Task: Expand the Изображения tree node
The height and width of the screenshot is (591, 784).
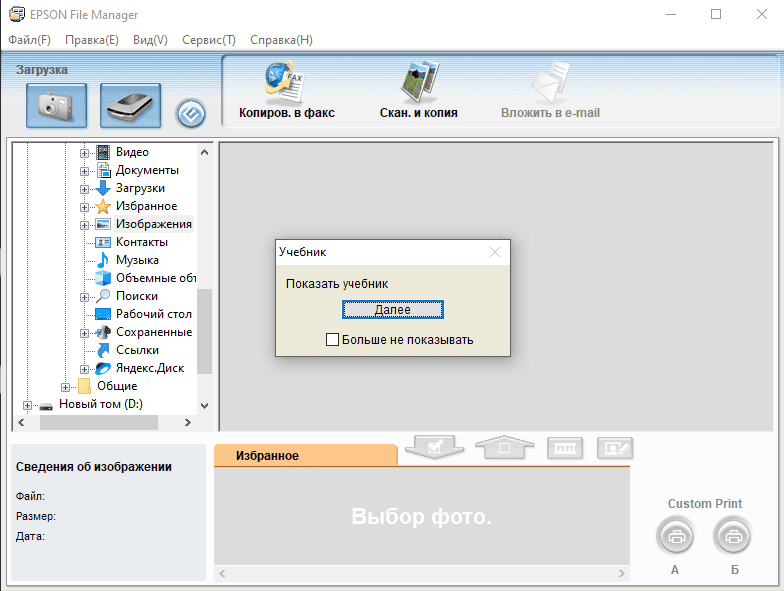Action: click(x=84, y=225)
